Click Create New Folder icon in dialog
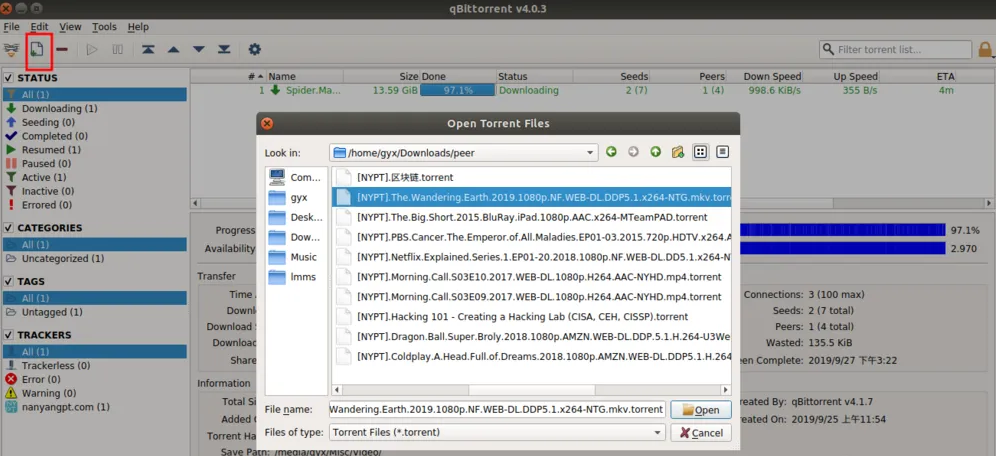Viewport: 996px width, 456px height. click(678, 152)
